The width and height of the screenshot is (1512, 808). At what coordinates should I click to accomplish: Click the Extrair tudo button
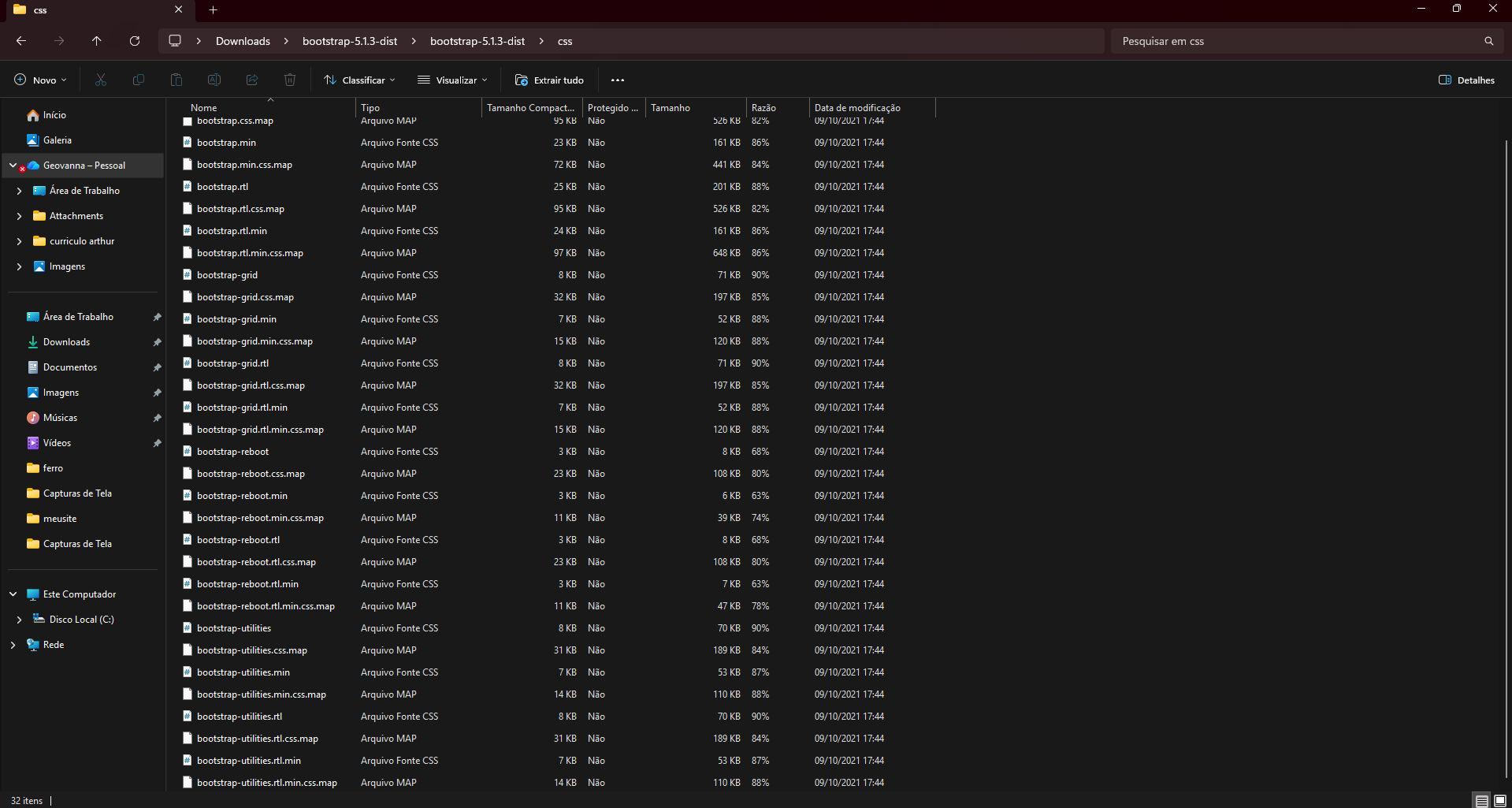pyautogui.click(x=549, y=80)
